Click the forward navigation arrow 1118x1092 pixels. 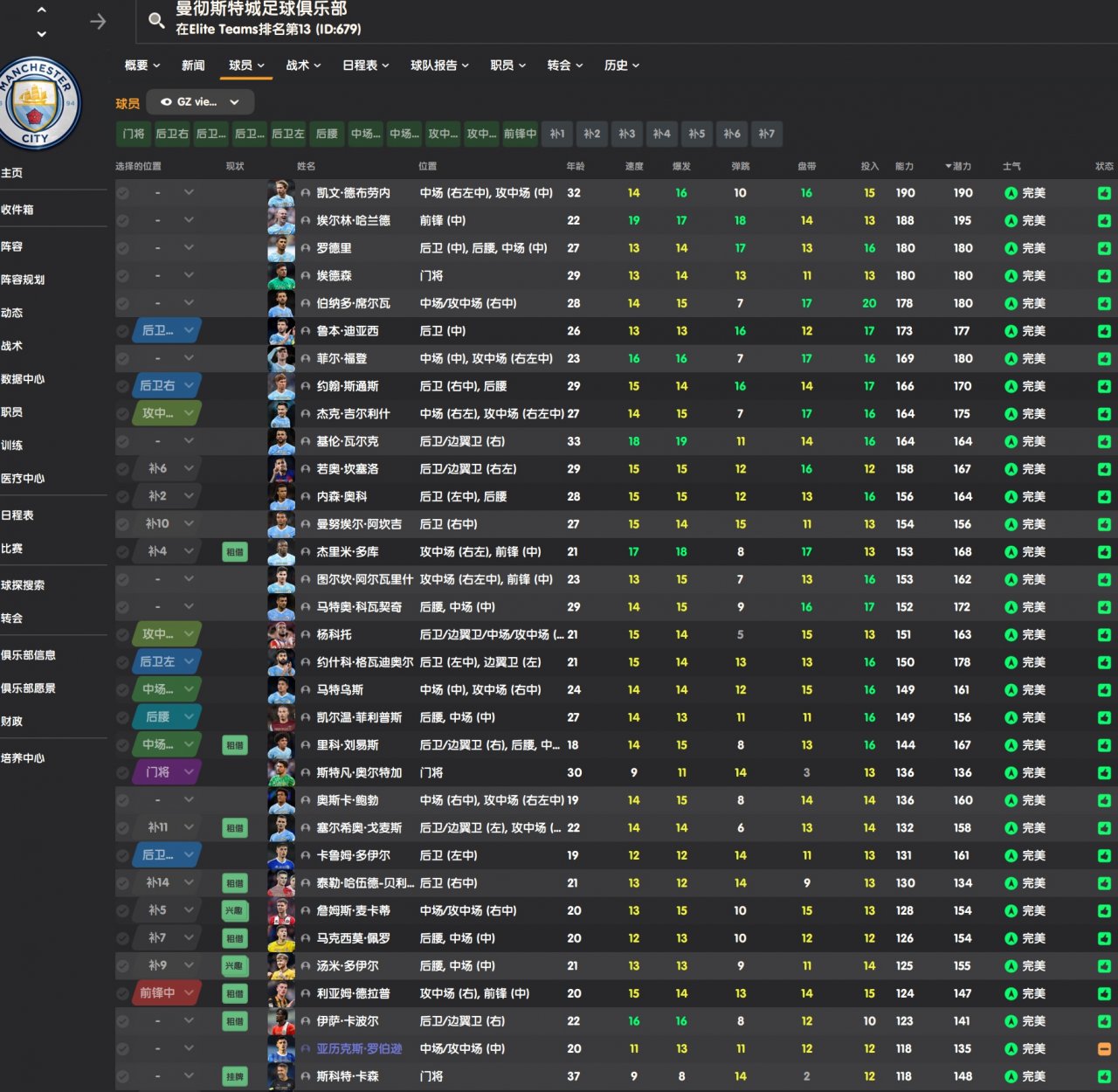coord(98,21)
